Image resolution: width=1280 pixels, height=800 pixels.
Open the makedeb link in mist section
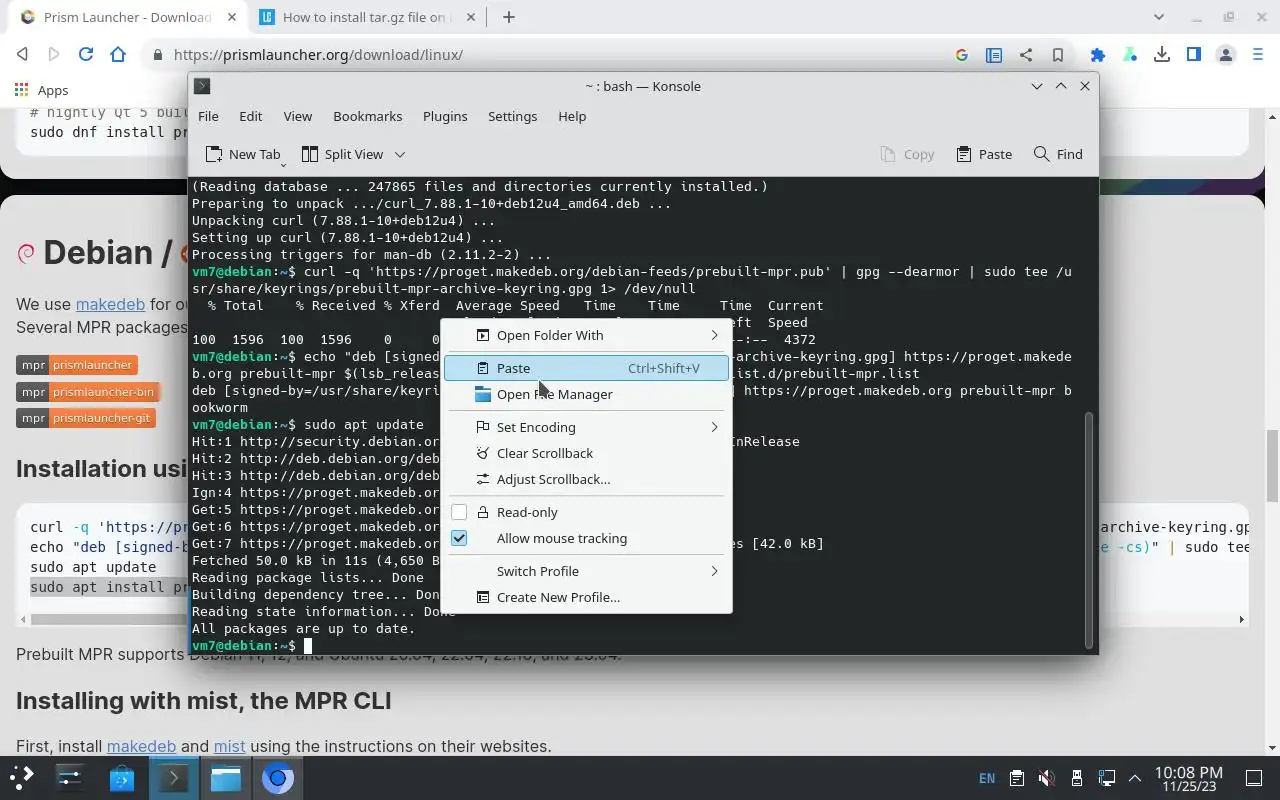tap(141, 746)
